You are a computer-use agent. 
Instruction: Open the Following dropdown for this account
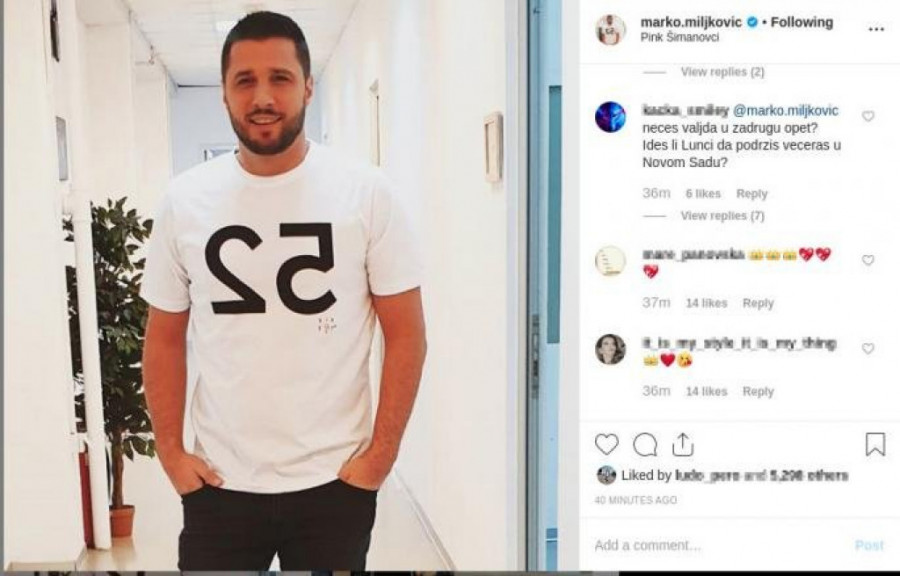pos(801,22)
